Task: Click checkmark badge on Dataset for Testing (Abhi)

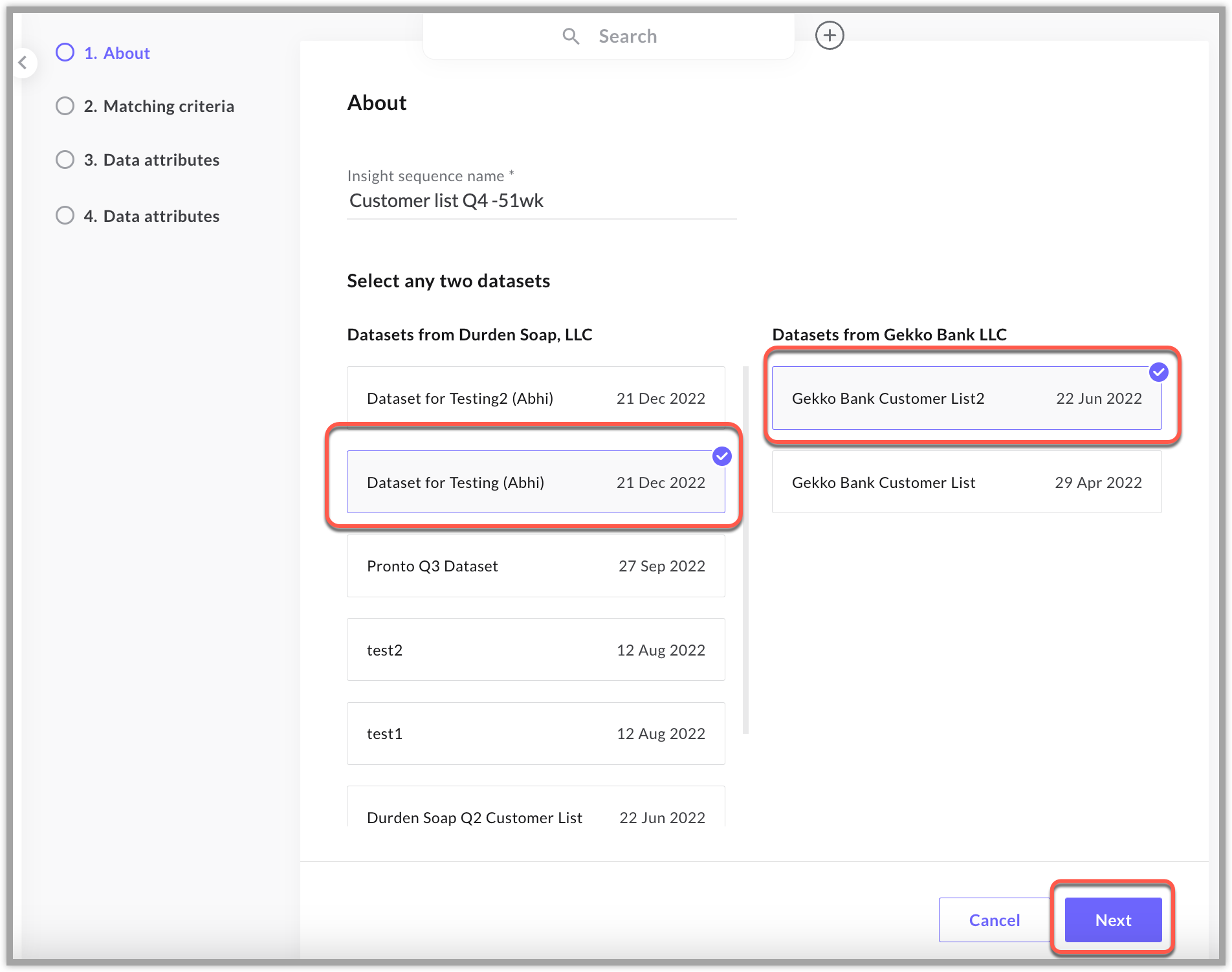Action: pos(721,456)
